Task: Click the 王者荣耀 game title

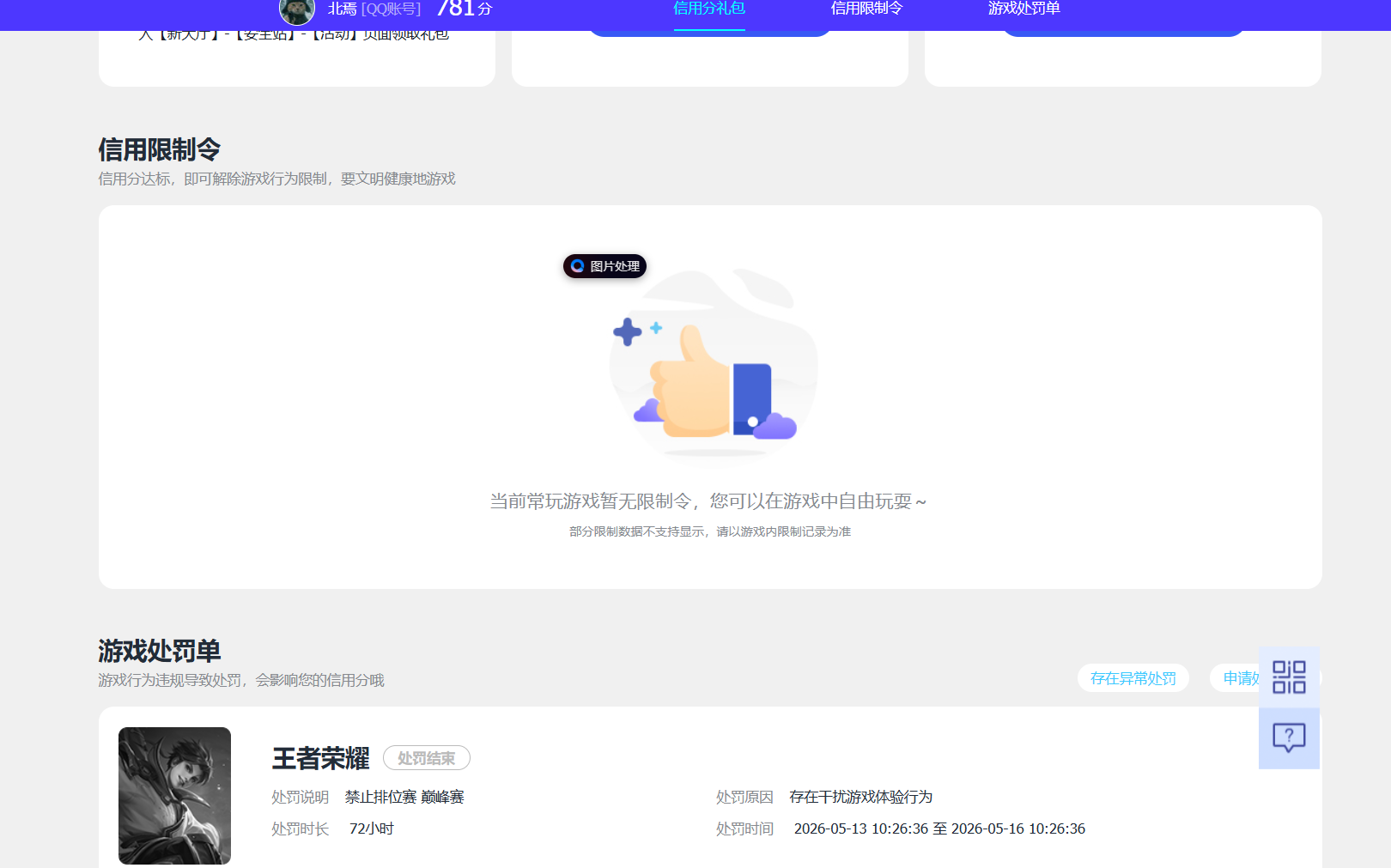Action: 321,759
